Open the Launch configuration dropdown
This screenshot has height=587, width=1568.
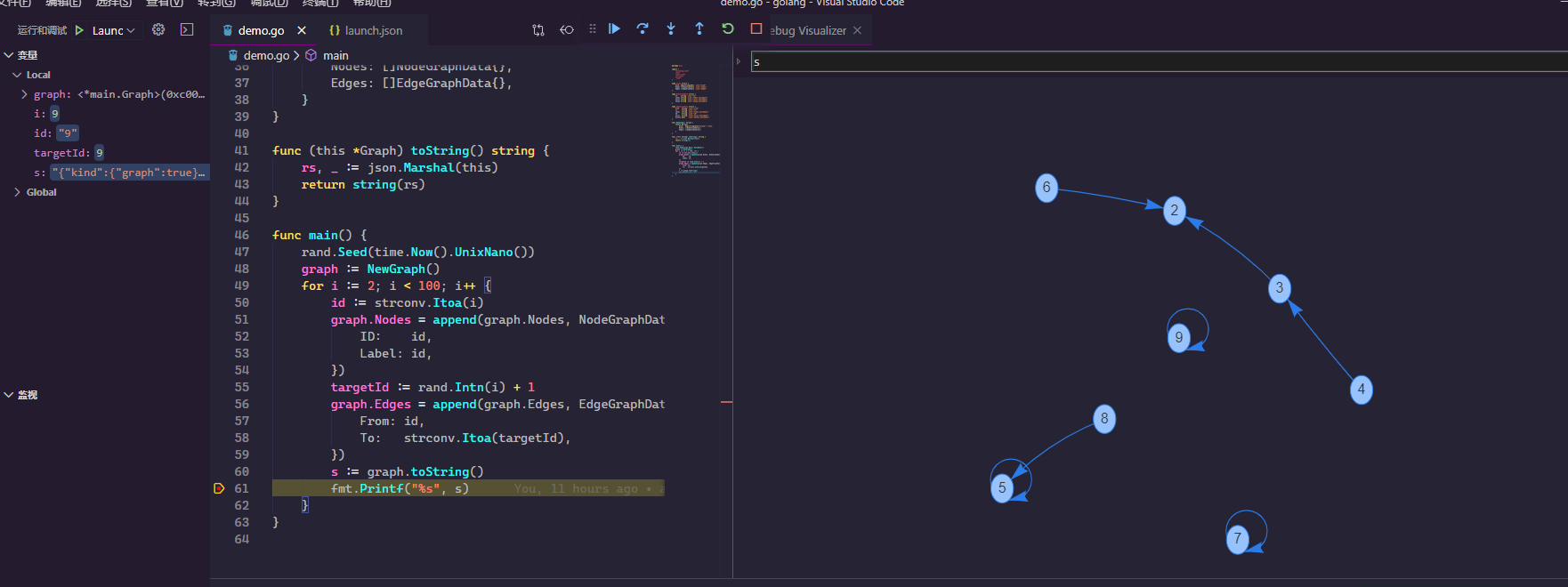[x=114, y=30]
